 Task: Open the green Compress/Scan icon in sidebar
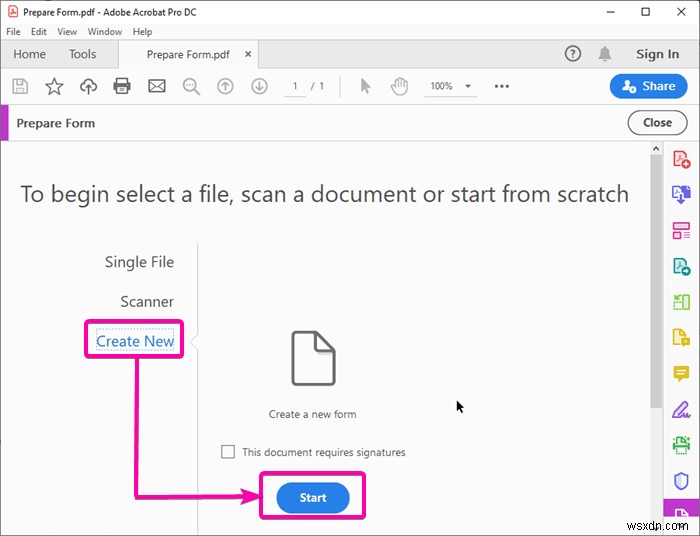point(681,302)
